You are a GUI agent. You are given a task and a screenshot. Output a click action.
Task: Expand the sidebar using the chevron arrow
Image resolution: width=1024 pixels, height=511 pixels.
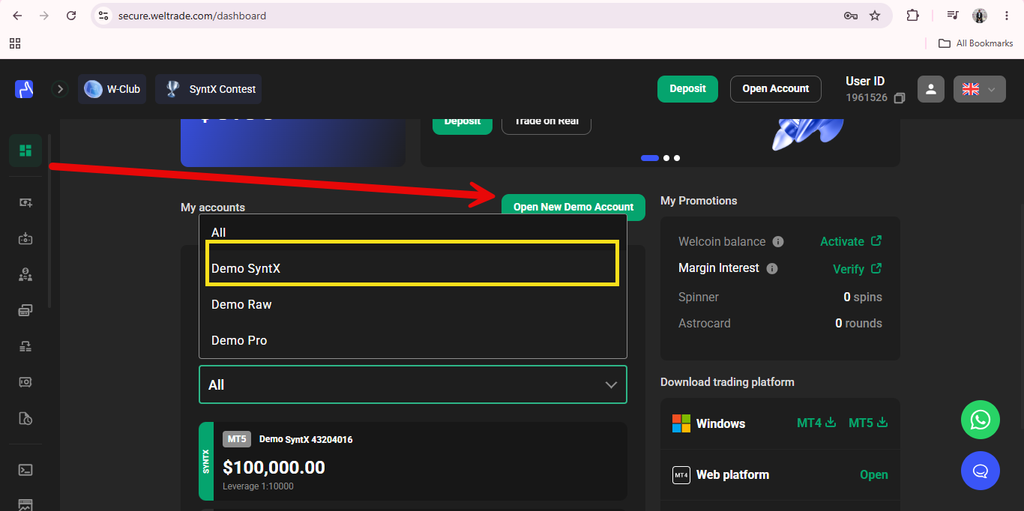click(x=60, y=89)
